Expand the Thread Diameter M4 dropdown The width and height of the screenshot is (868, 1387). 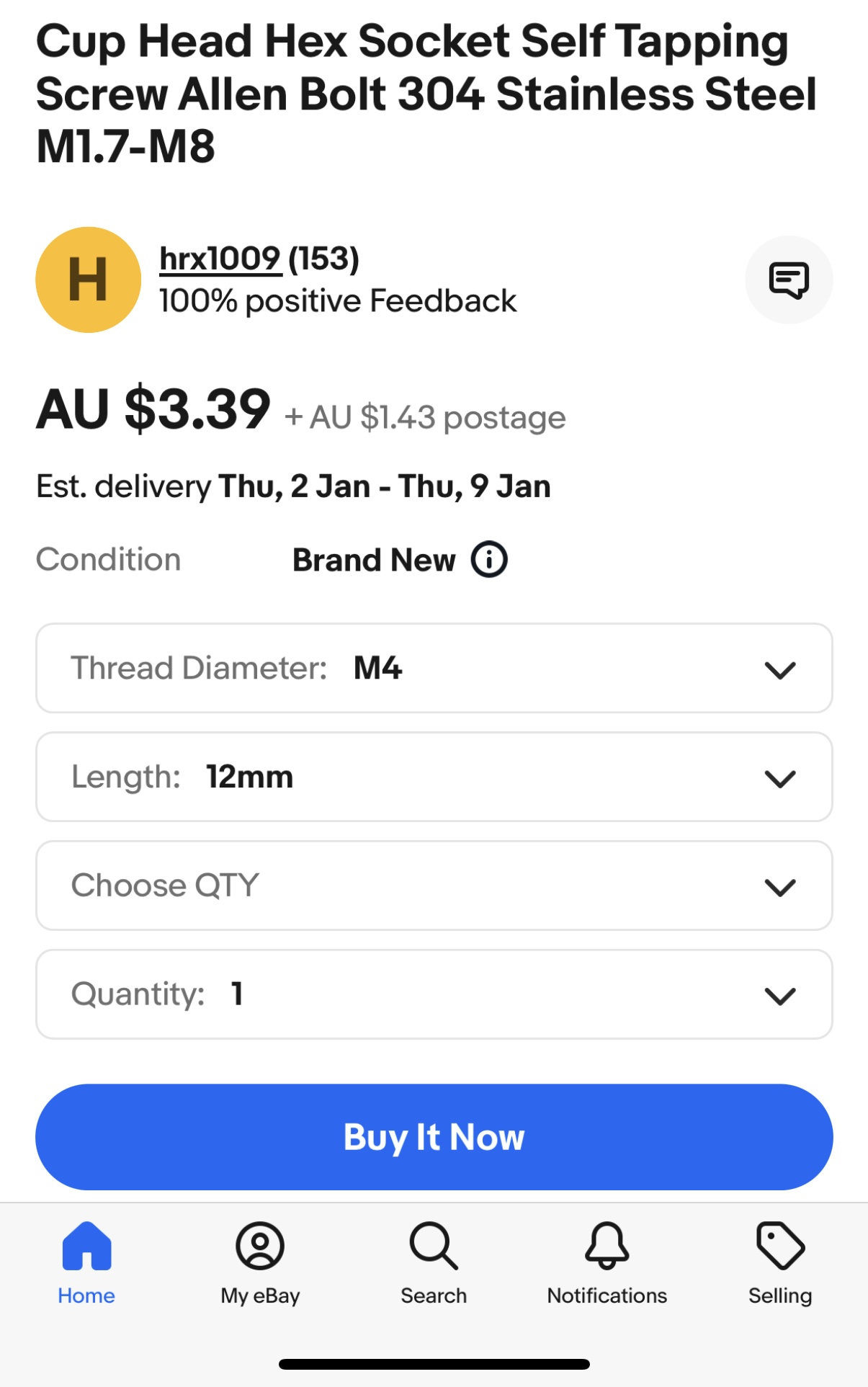point(434,668)
